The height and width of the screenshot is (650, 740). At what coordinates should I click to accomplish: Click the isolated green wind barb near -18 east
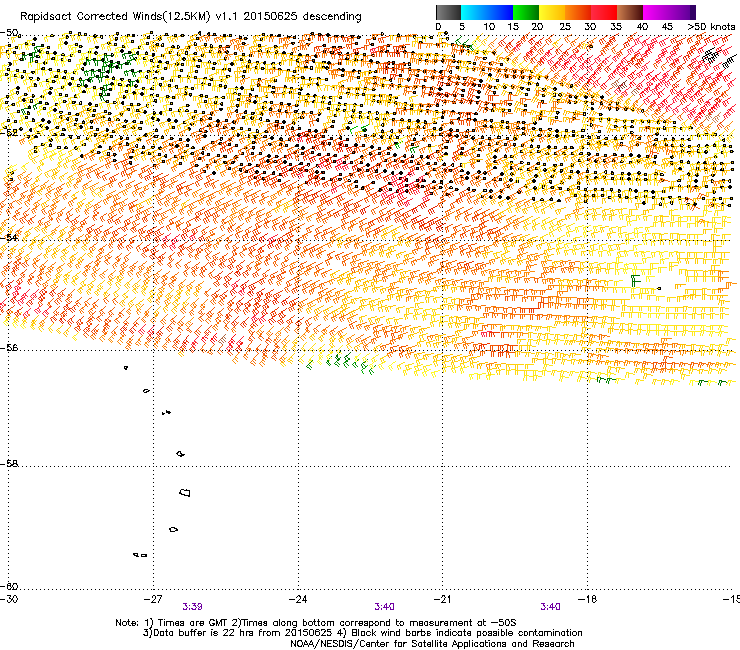point(636,280)
